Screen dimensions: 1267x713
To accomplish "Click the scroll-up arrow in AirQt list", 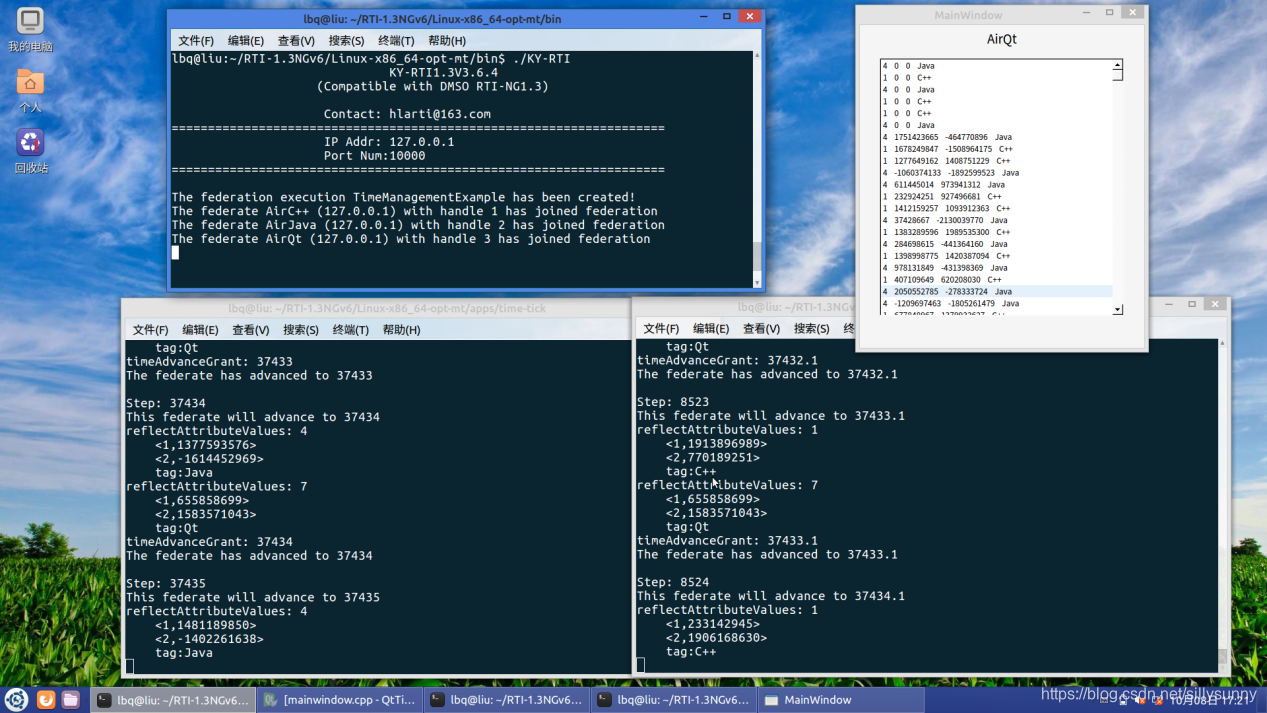I will click(x=1117, y=65).
